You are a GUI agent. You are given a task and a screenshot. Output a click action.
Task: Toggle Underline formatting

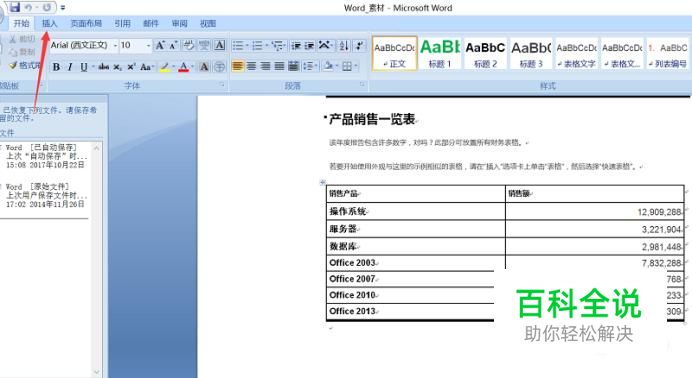(83, 67)
